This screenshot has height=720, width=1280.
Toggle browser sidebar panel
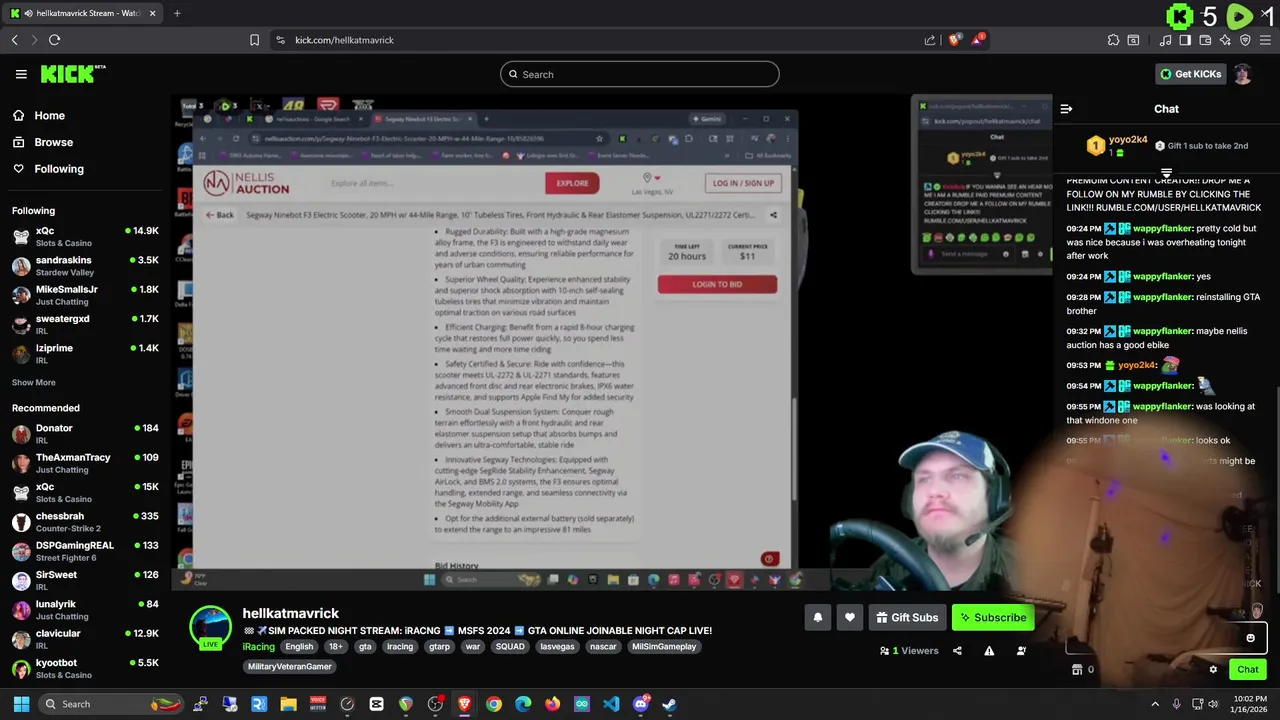(1185, 40)
